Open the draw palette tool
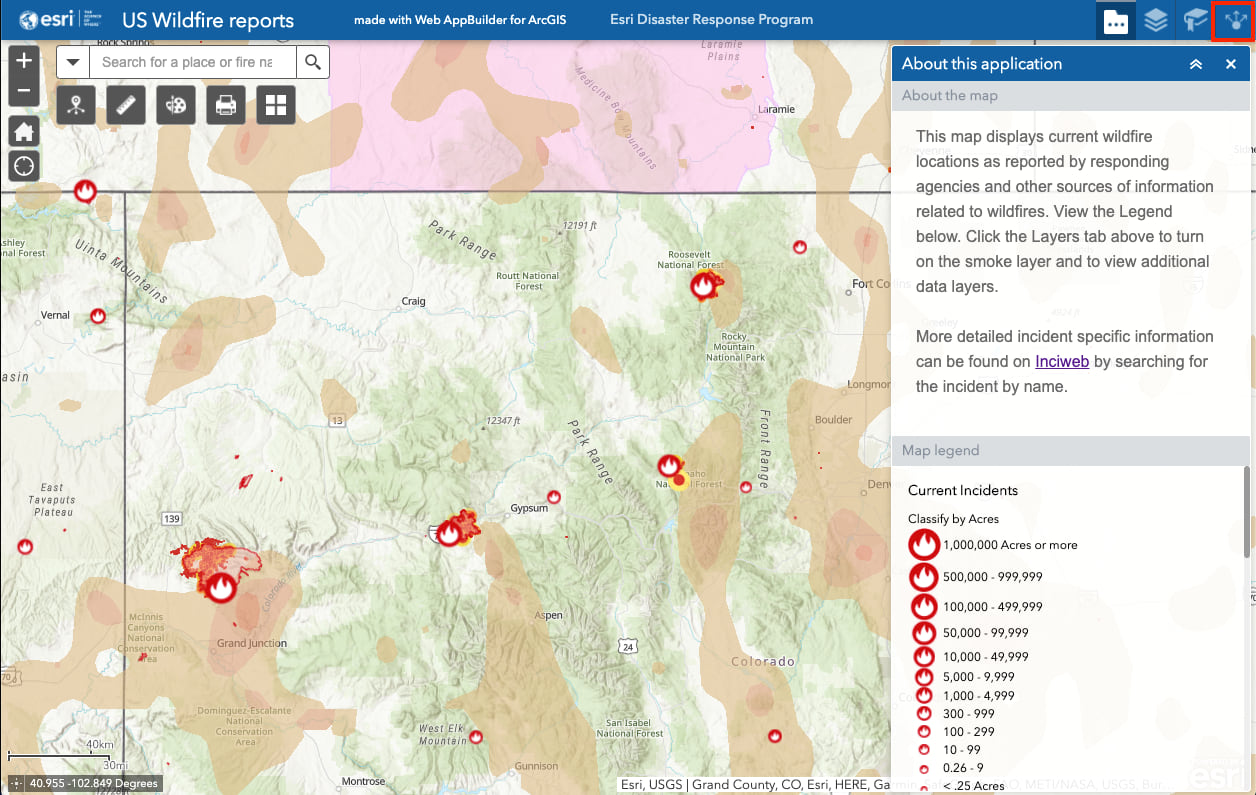This screenshot has width=1256, height=795. tap(176, 104)
